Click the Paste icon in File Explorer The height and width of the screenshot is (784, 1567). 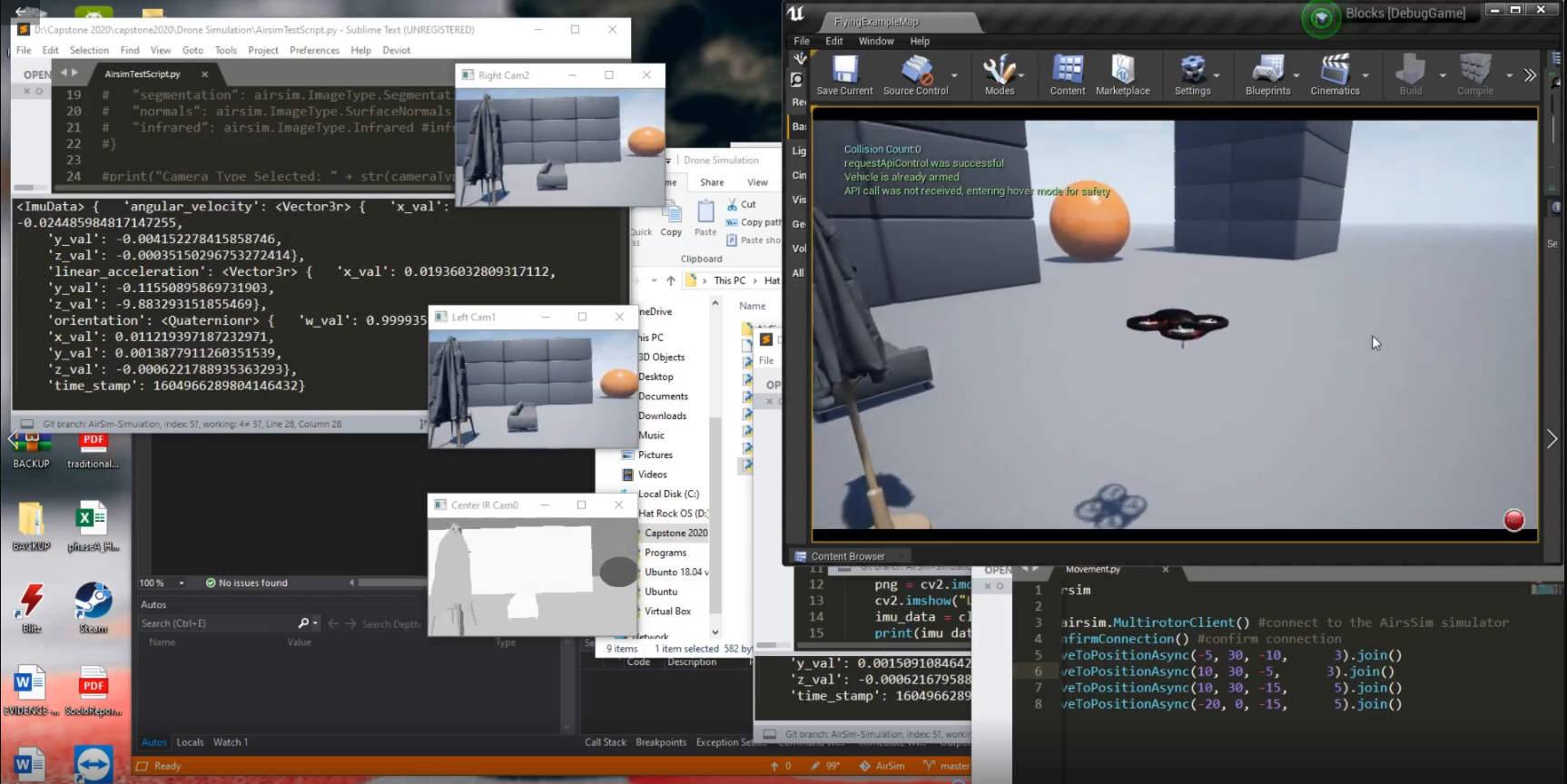coord(705,217)
